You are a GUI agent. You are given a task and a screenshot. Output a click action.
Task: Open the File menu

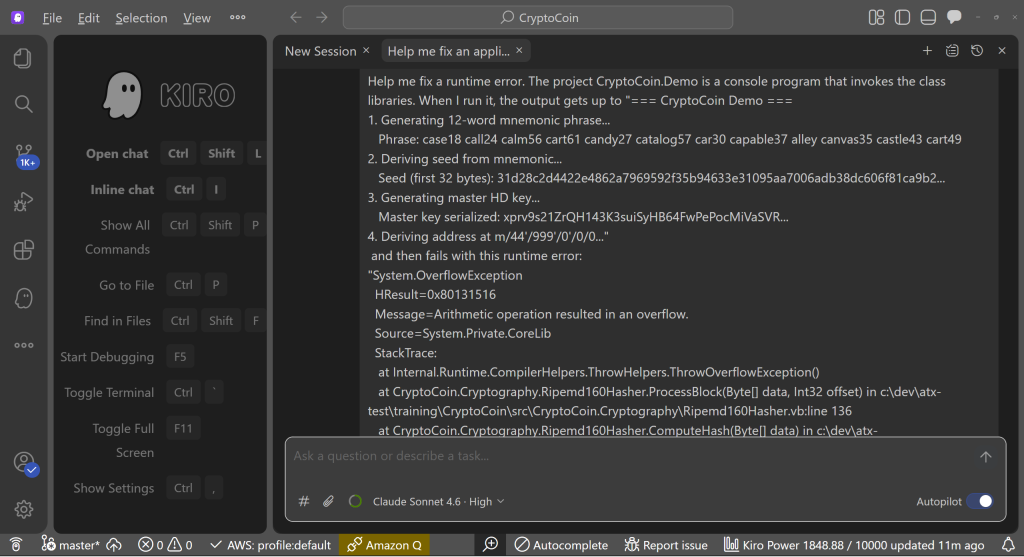tap(52, 18)
